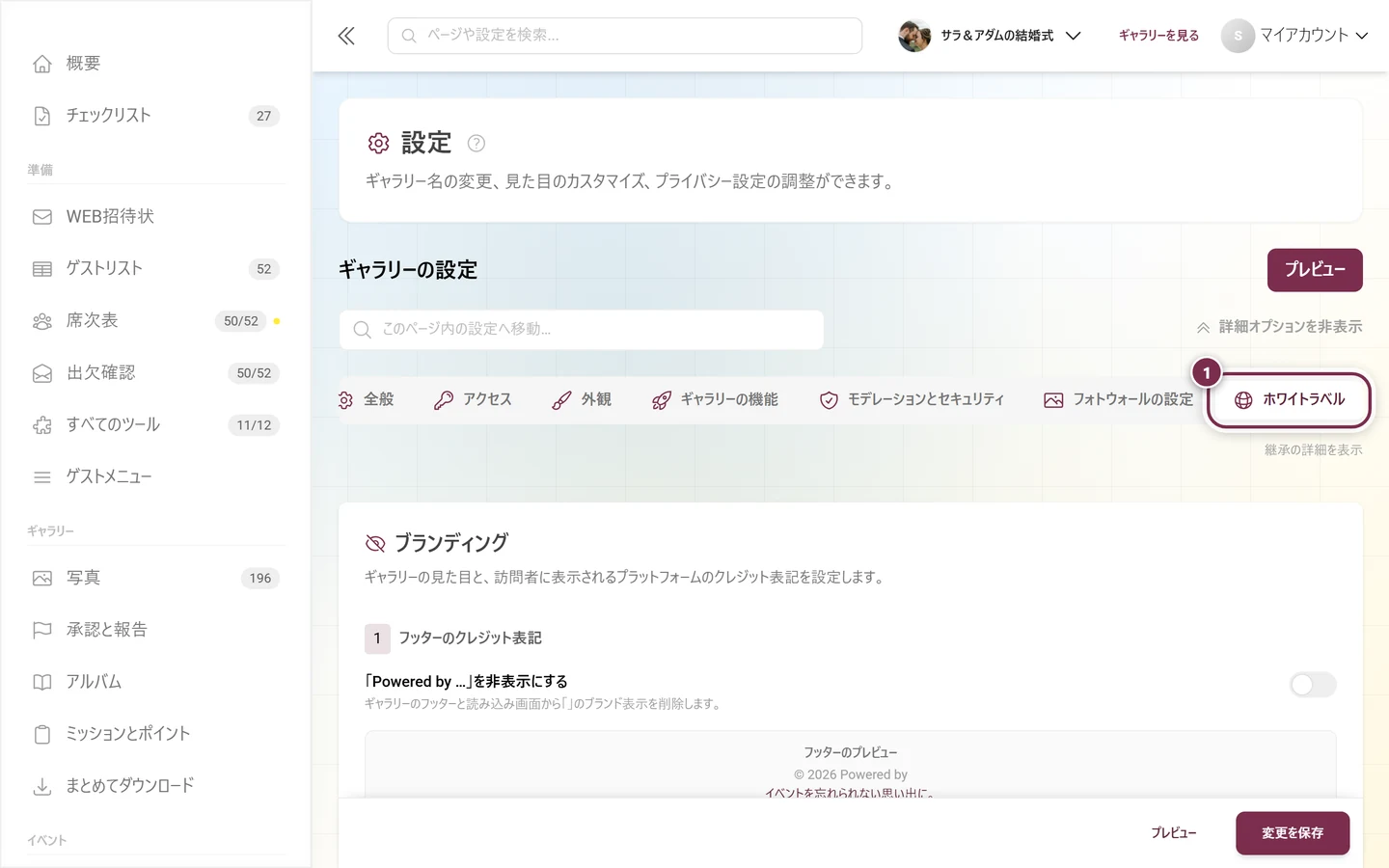Click the チェックリスト count badge 27
The height and width of the screenshot is (868, 1389).
point(264,116)
